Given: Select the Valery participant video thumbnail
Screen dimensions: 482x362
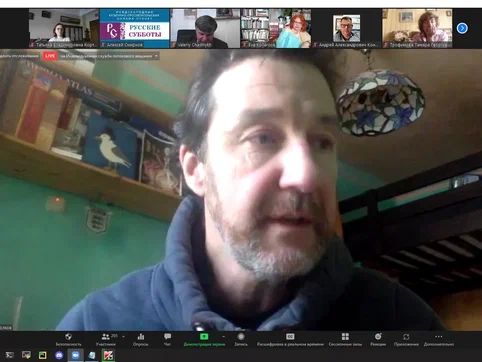Looking at the screenshot, I should point(205,28).
